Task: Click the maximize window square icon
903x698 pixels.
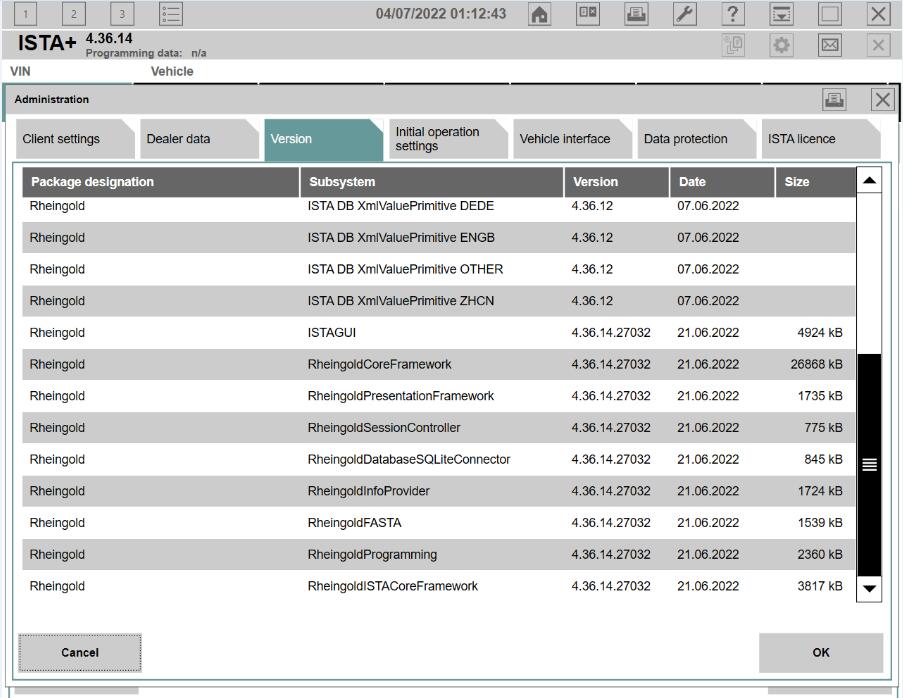Action: pos(830,14)
